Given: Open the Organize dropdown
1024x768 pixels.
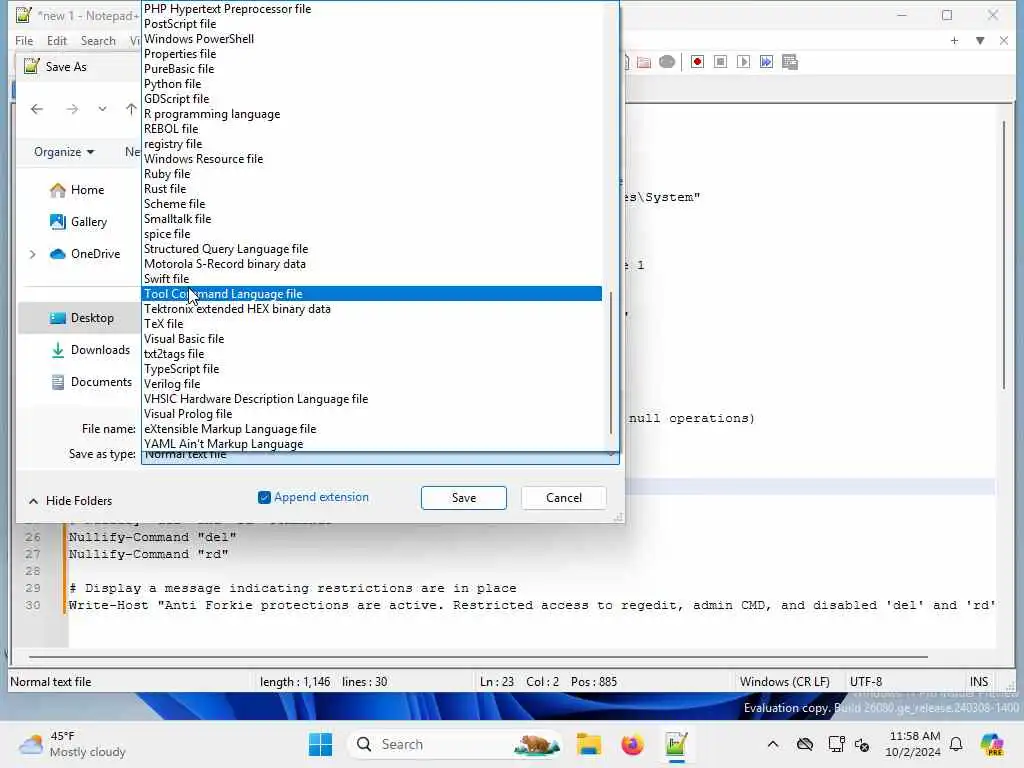Looking at the screenshot, I should pyautogui.click(x=64, y=152).
